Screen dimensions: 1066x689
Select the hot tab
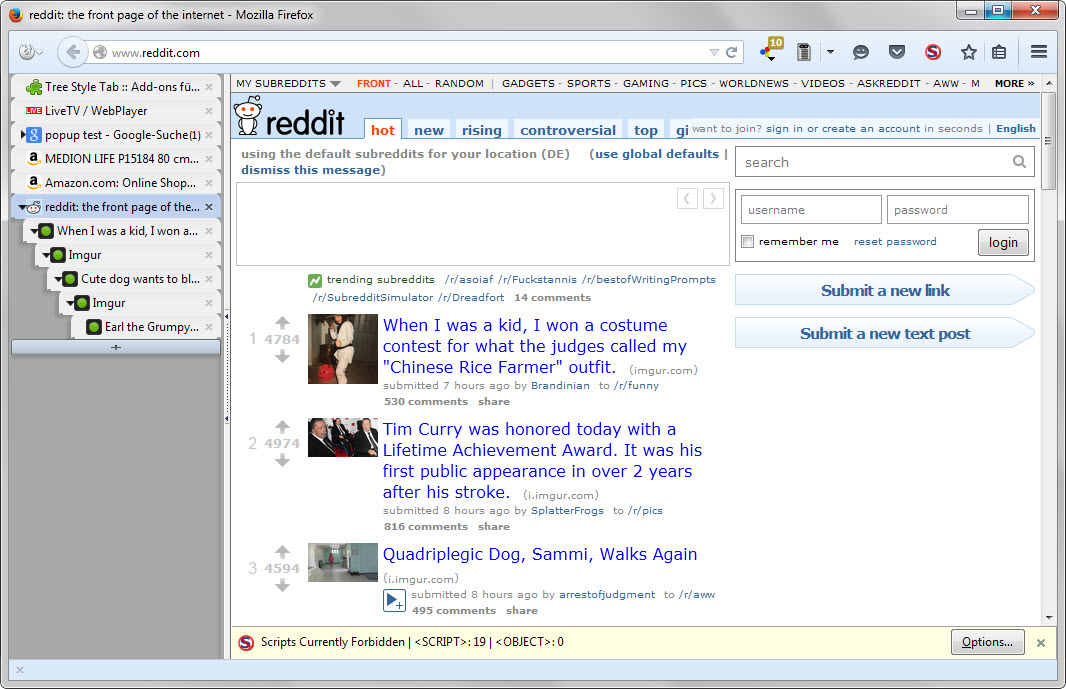tap(383, 130)
